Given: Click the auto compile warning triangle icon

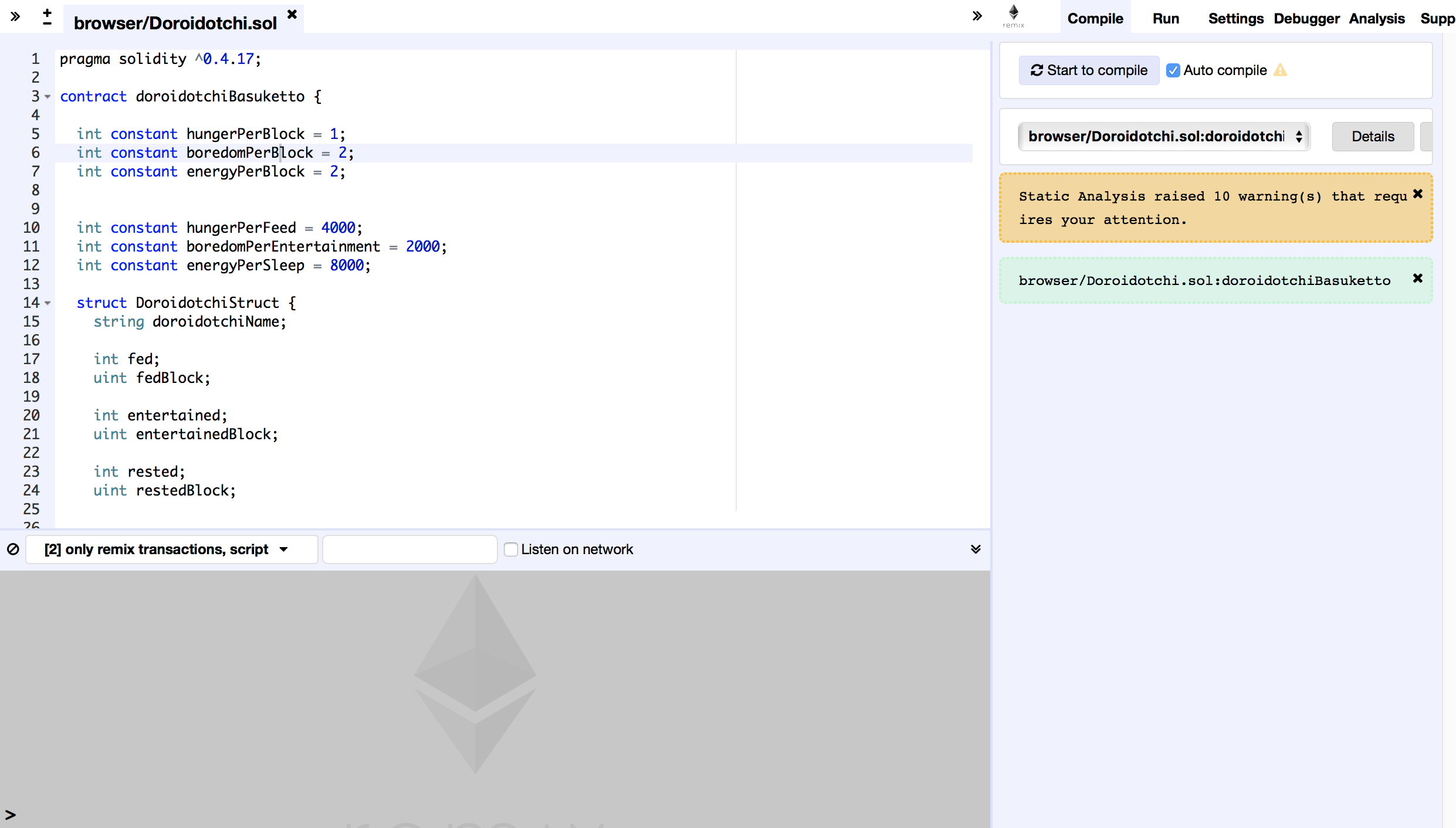Looking at the screenshot, I should pos(1281,70).
